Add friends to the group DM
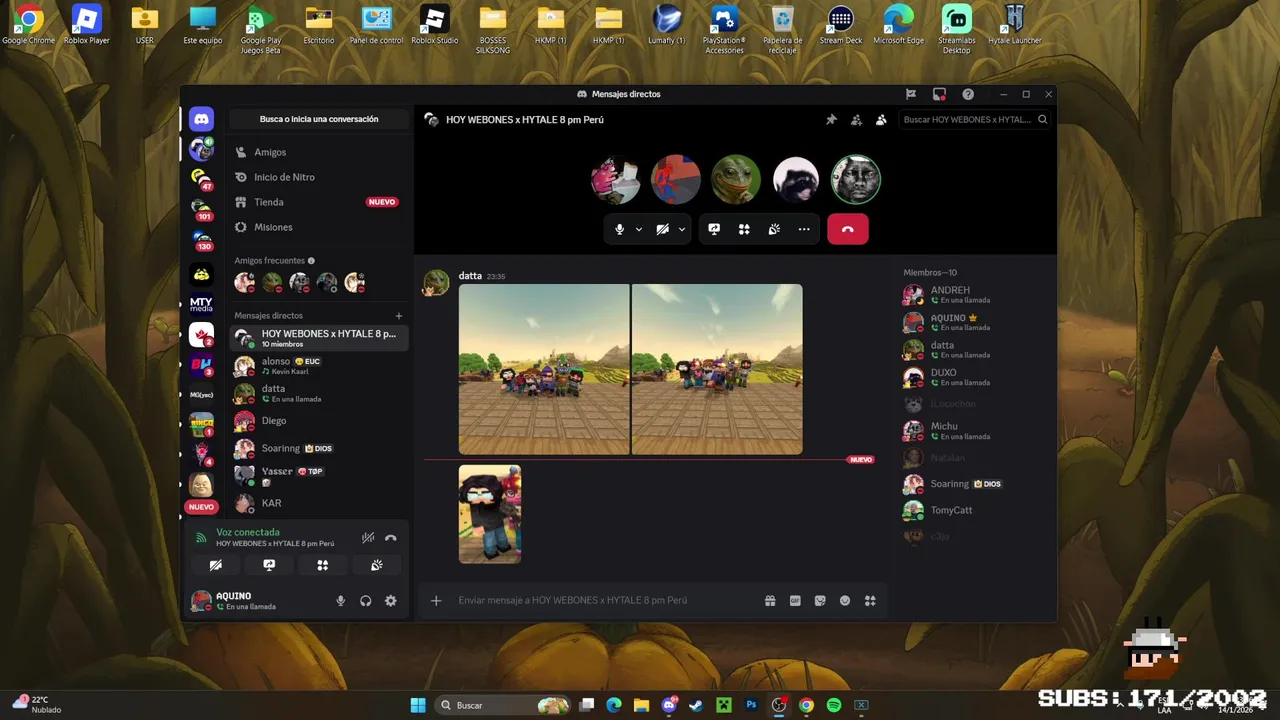The image size is (1280, 720). [856, 119]
